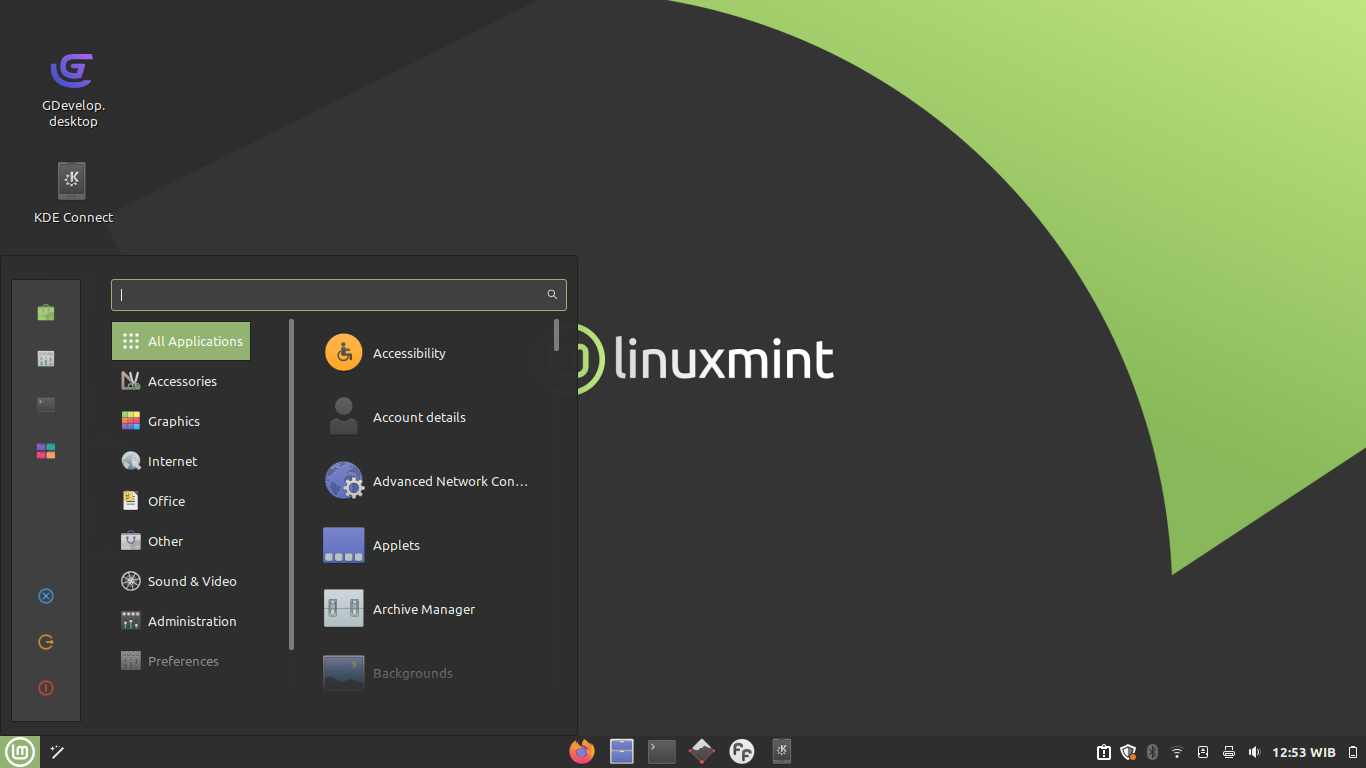Click the battery indicator in tray
The height and width of the screenshot is (768, 1366).
coord(1351,752)
